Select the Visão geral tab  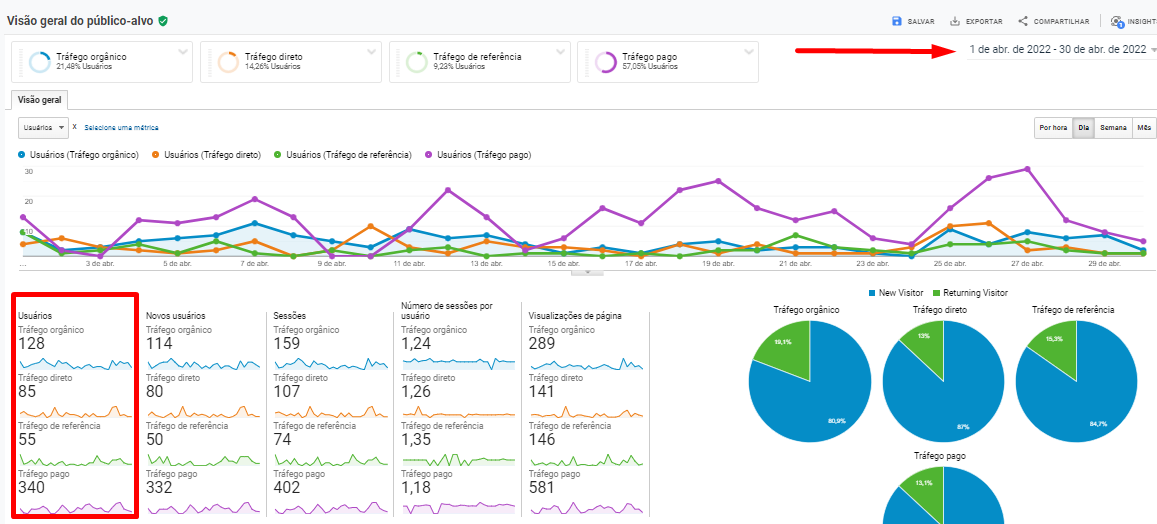click(39, 100)
